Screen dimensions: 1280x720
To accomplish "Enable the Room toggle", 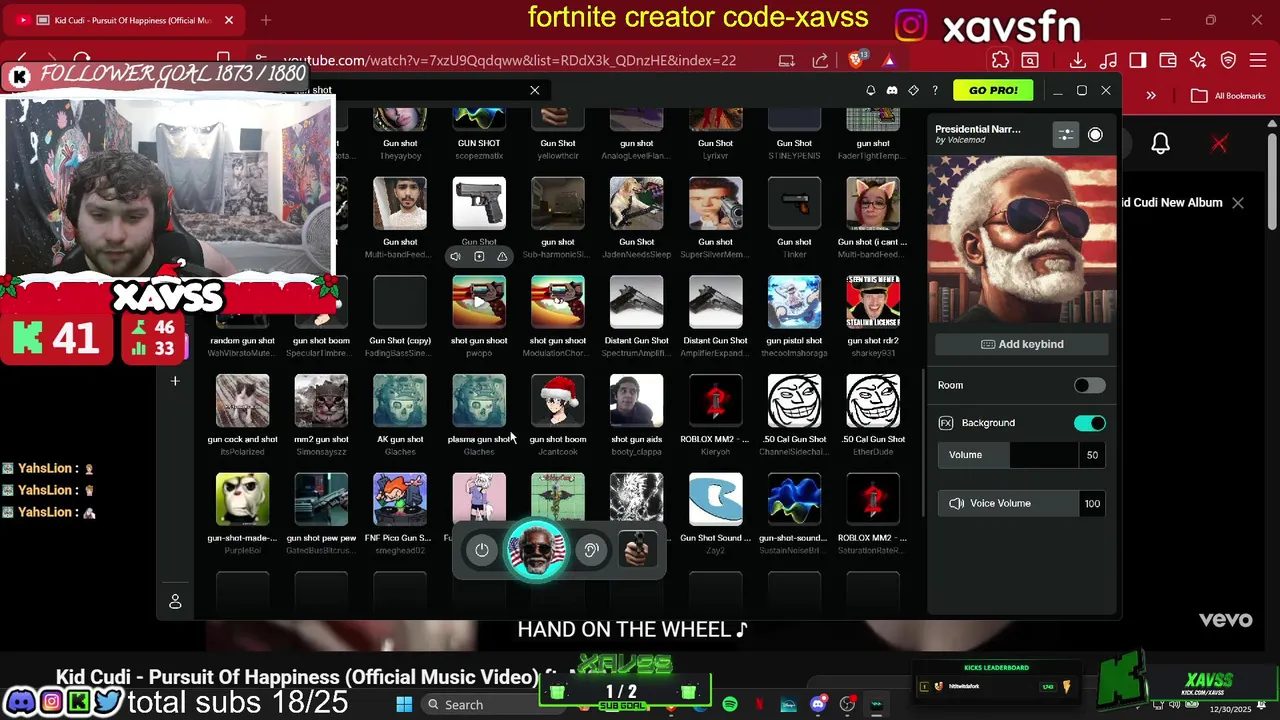I will click(1089, 385).
